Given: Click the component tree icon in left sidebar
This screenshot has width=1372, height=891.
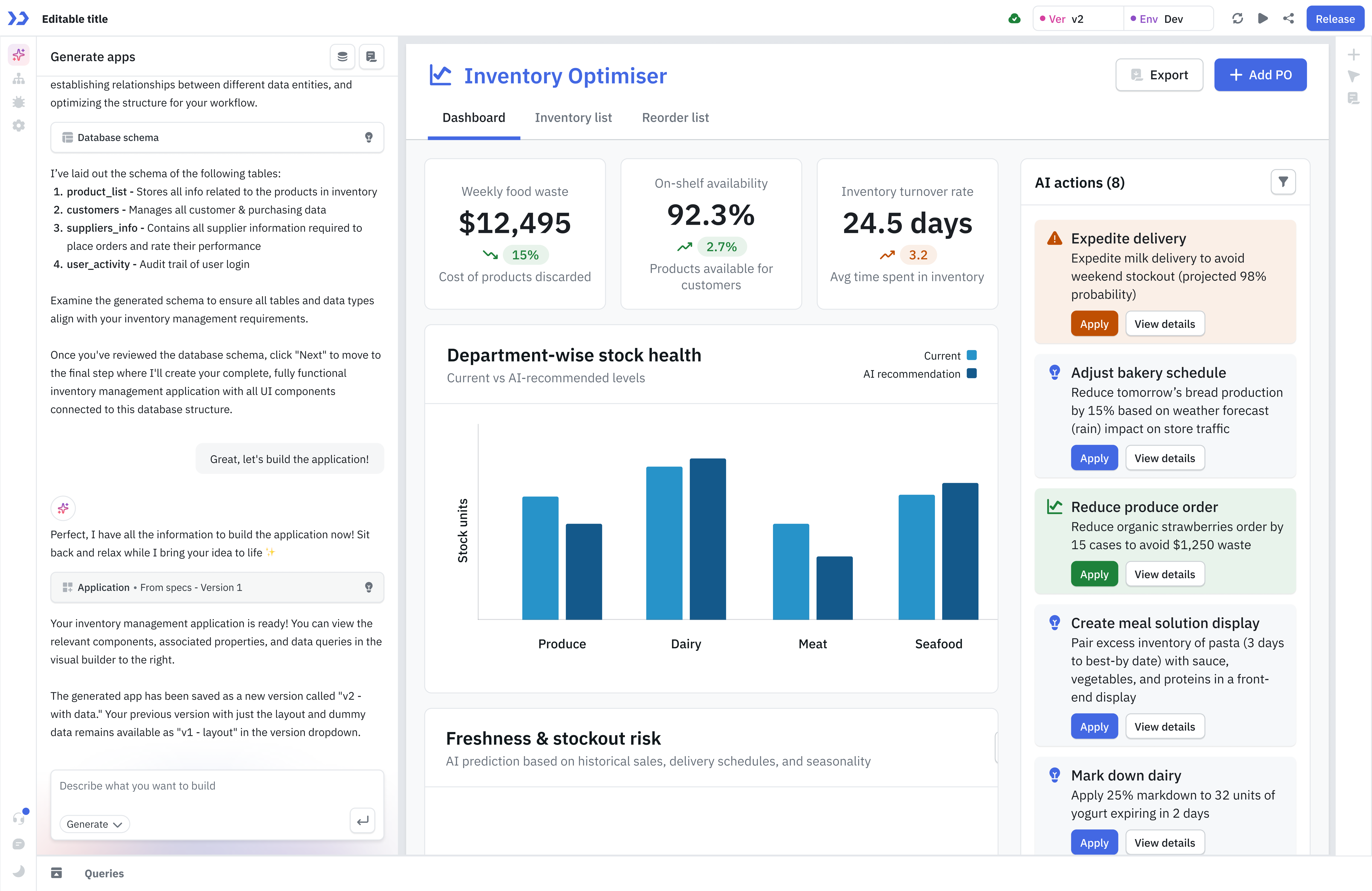Looking at the screenshot, I should 18,78.
